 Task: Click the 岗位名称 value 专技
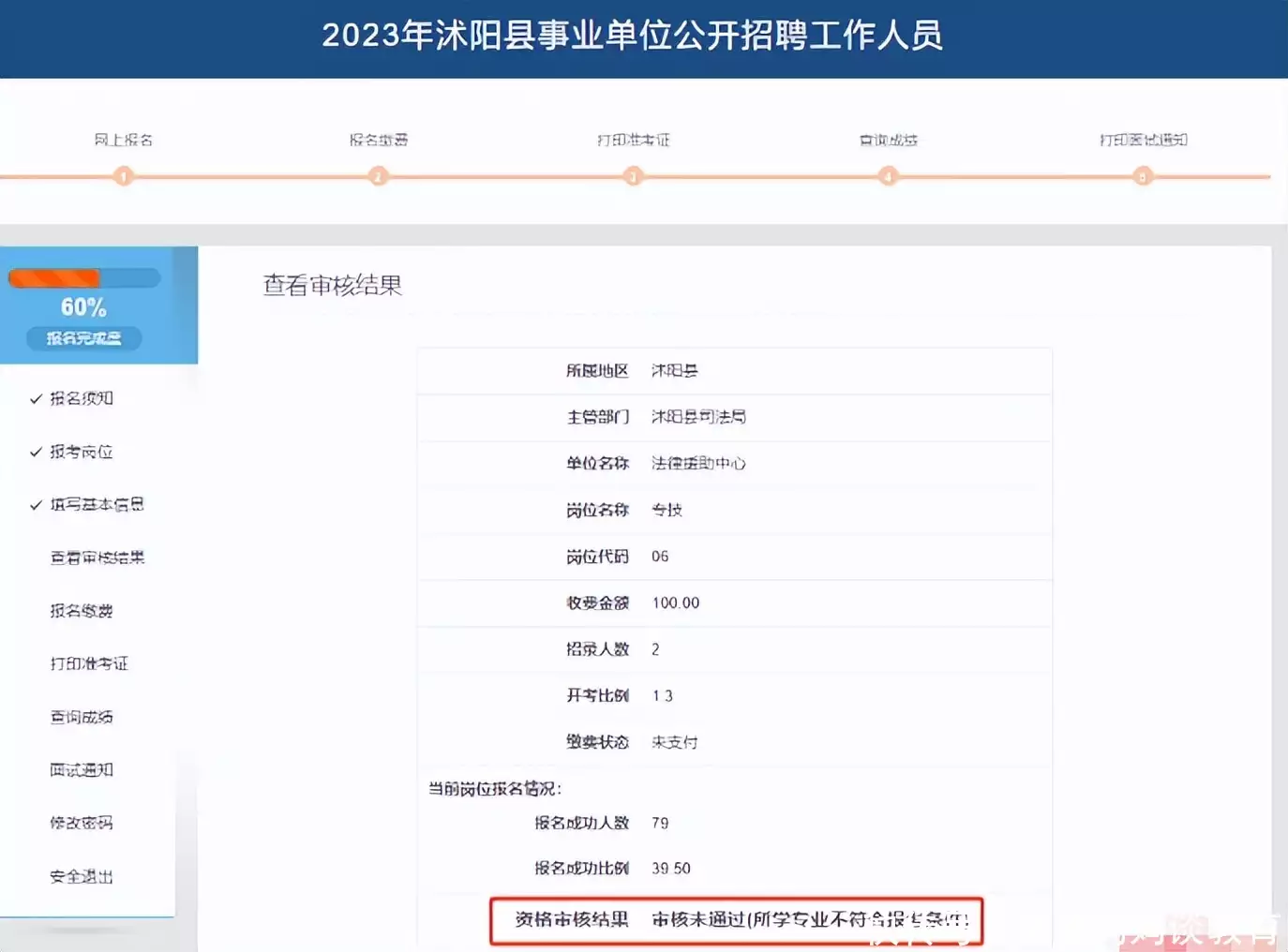coord(666,510)
